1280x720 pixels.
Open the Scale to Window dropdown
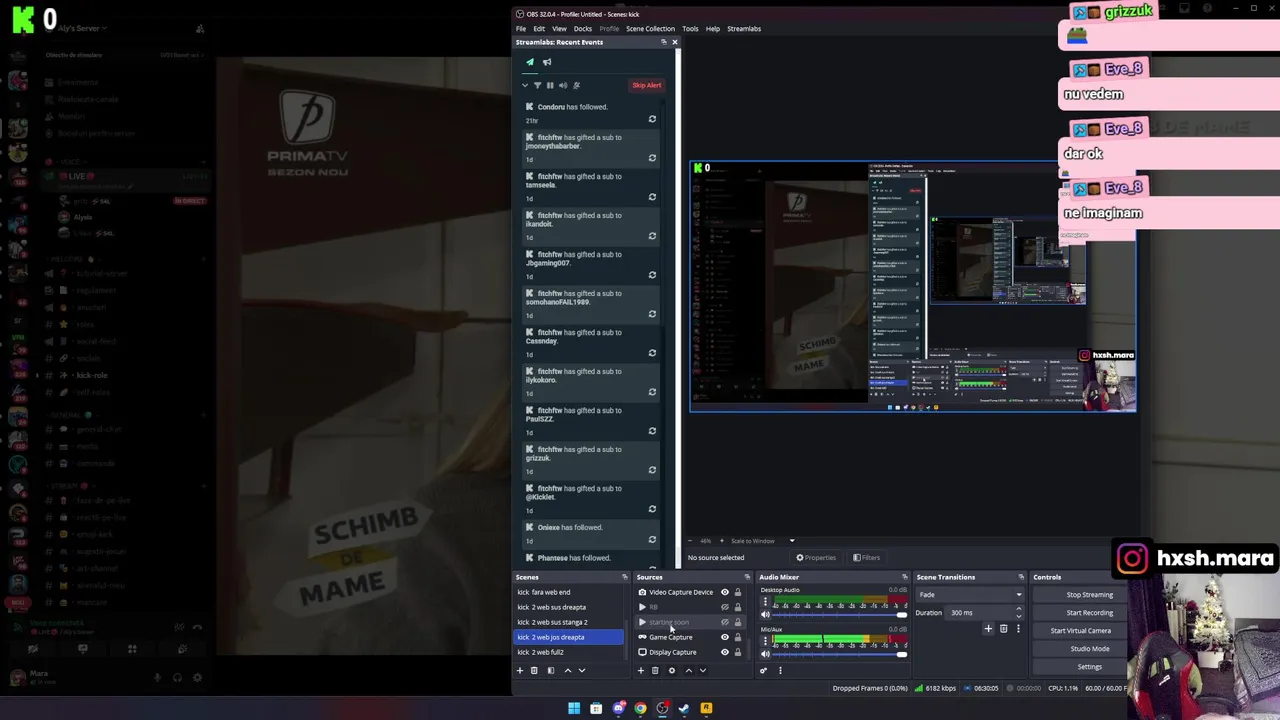[762, 541]
